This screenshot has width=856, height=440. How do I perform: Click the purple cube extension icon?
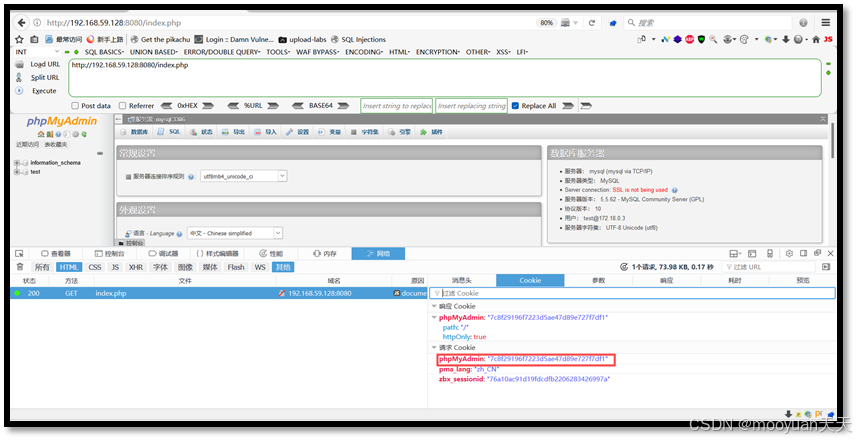[x=677, y=39]
